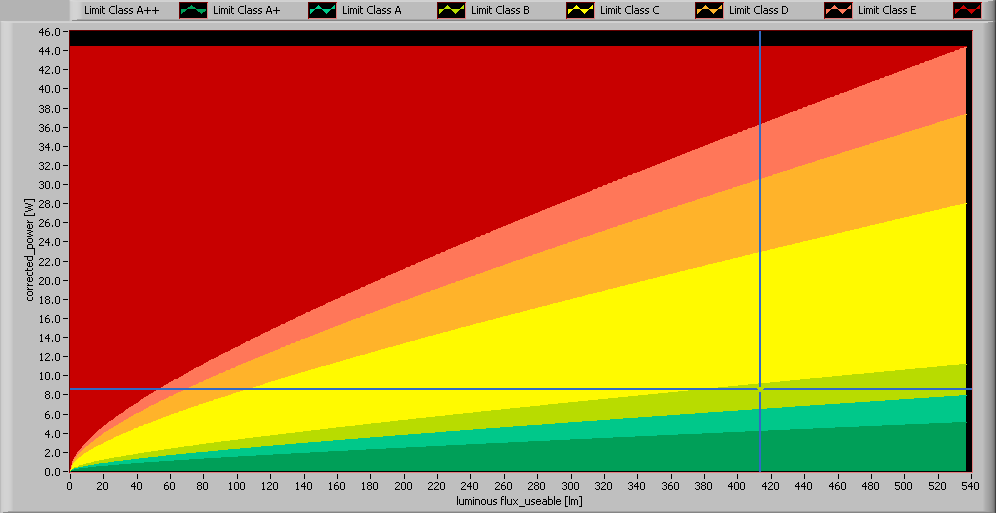Open the Limit Class A plot sample icon
The image size is (996, 513).
451,10
